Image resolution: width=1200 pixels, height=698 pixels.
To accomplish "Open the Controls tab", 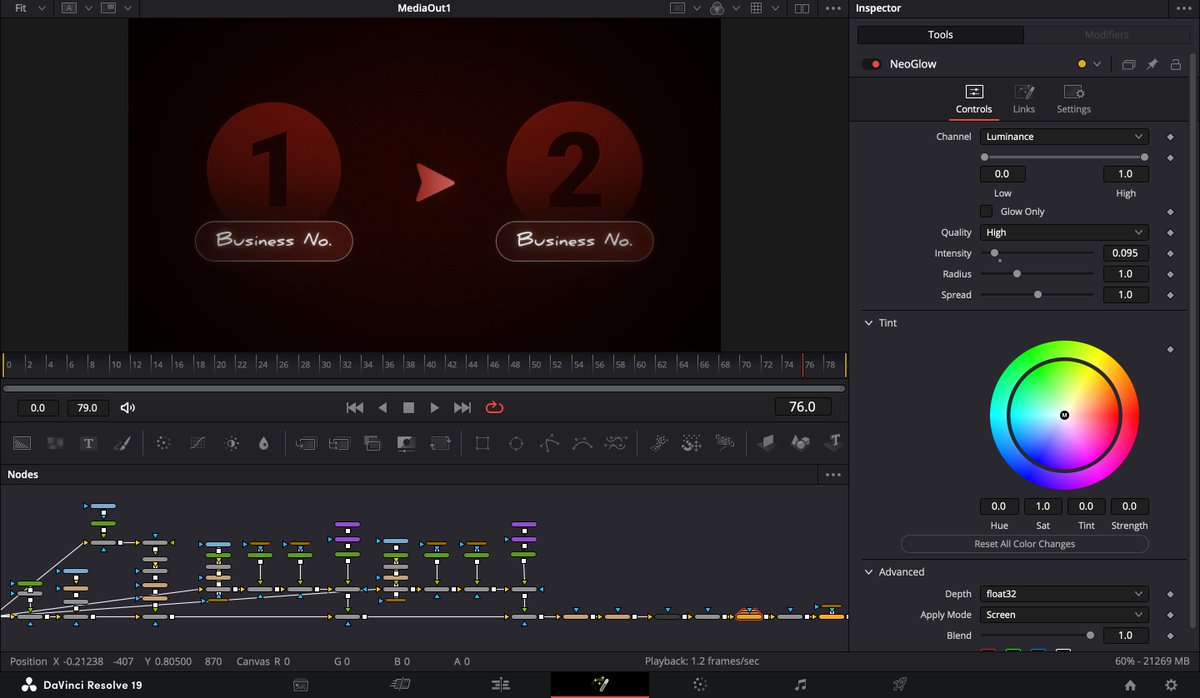I will point(974,99).
